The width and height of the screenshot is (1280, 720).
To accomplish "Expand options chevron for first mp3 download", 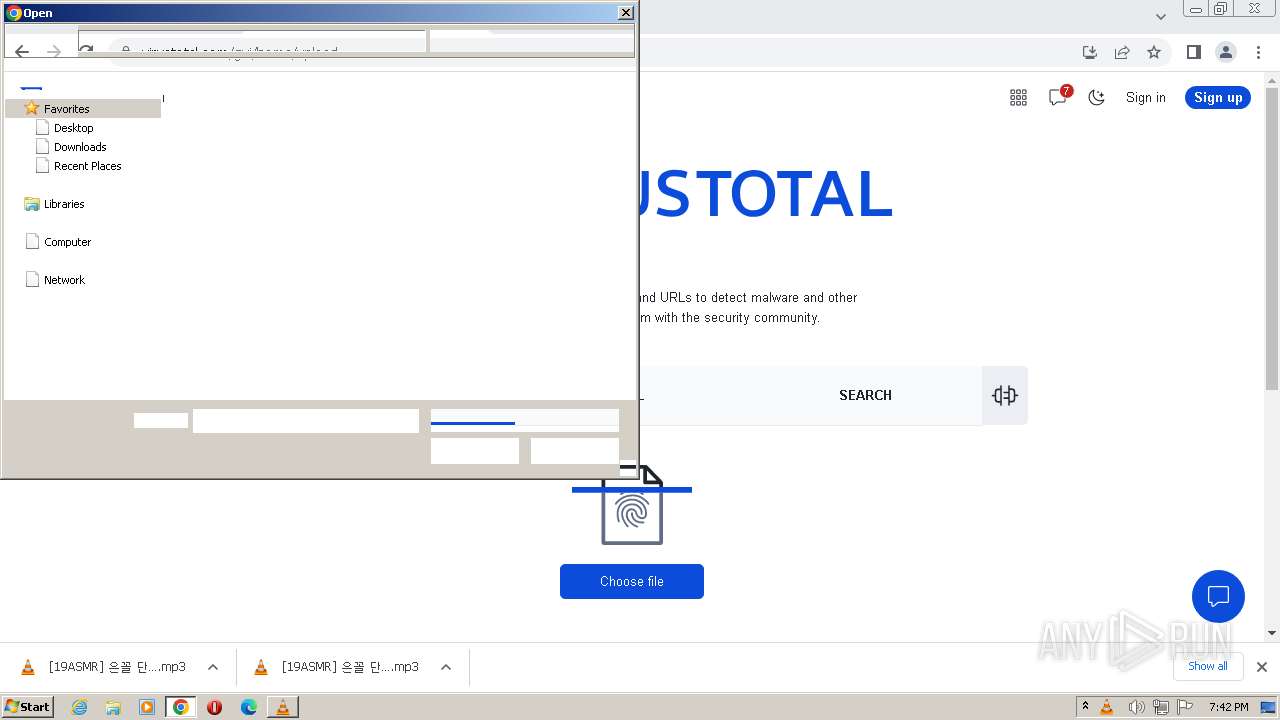I will [213, 667].
